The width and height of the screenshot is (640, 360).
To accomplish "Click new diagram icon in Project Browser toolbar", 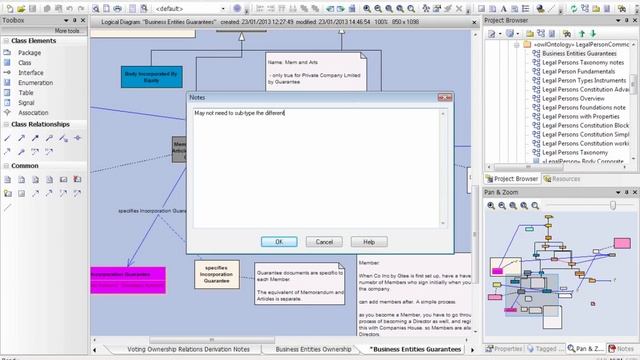I will pos(541,33).
